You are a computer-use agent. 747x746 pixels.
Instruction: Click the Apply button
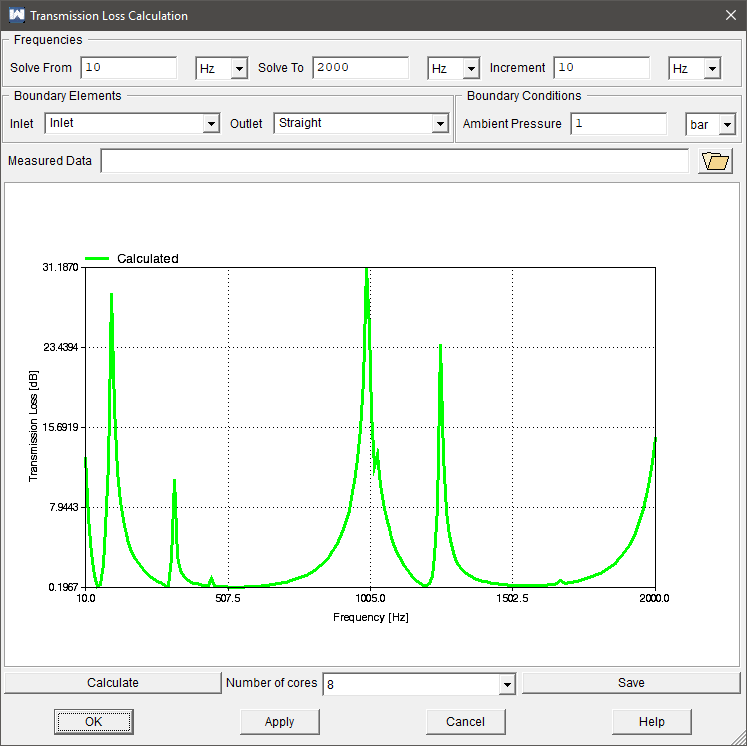coord(280,722)
